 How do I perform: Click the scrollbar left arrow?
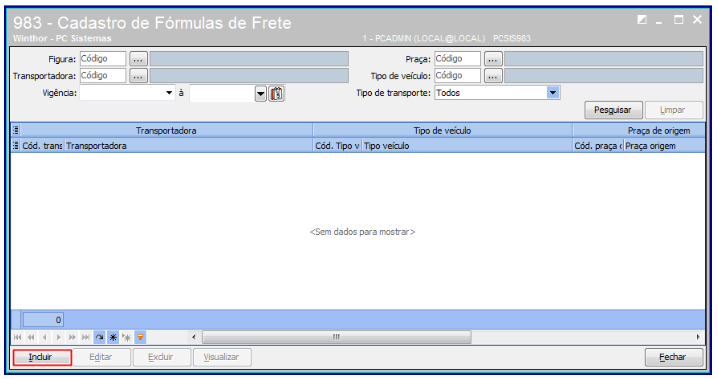[194, 337]
